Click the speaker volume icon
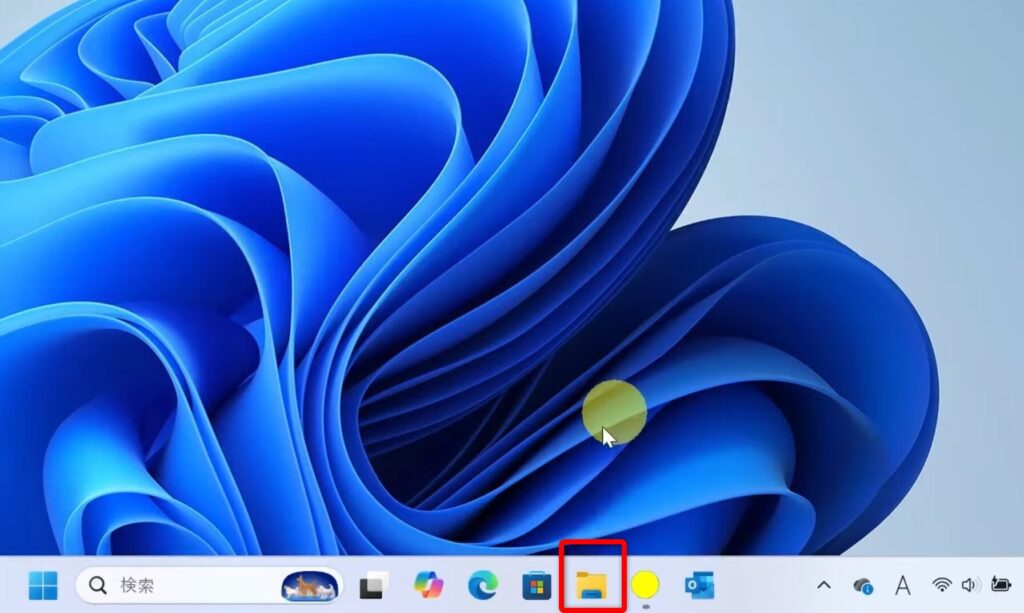The image size is (1024, 613). click(969, 585)
